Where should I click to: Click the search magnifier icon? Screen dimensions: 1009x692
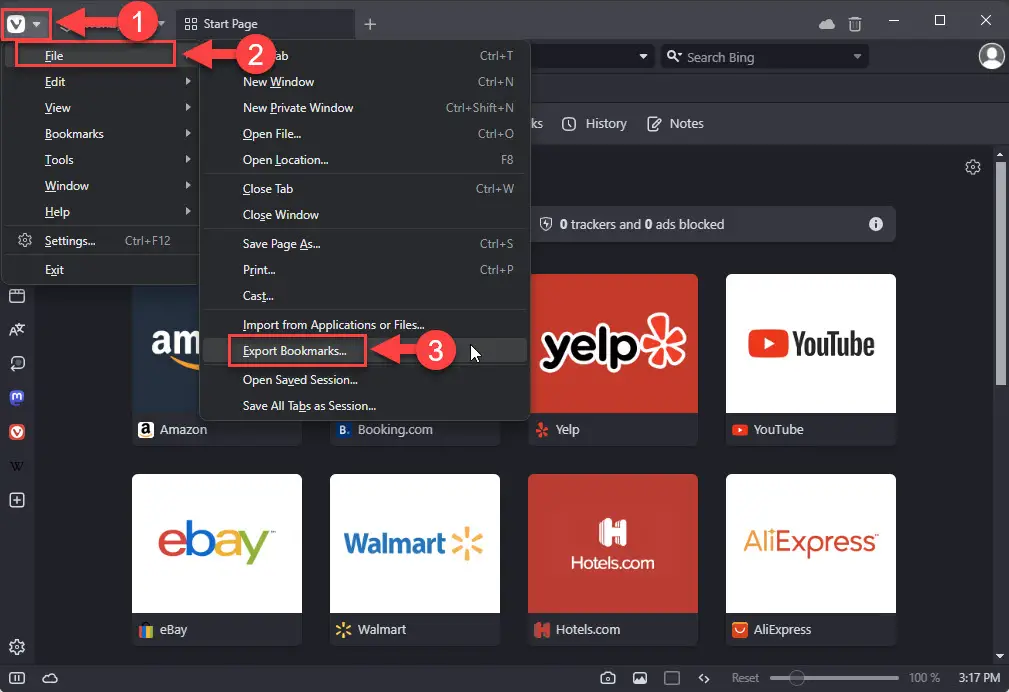[674, 57]
